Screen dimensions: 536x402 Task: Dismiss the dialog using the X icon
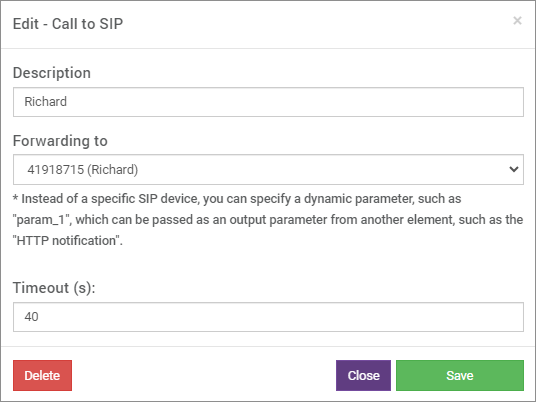pyautogui.click(x=517, y=21)
